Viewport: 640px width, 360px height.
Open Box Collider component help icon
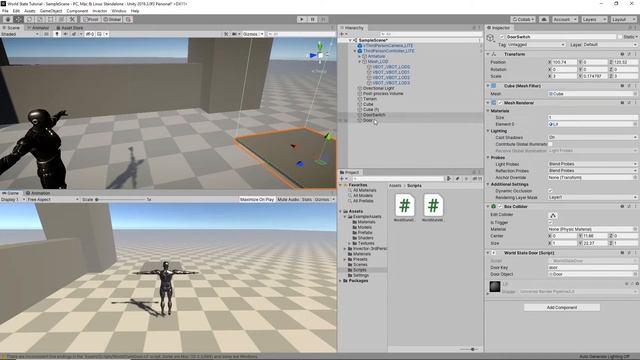click(622, 207)
